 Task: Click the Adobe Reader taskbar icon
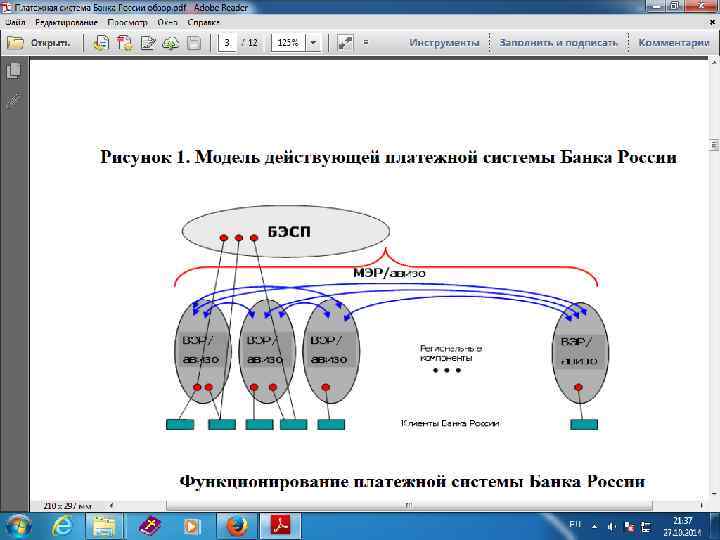[x=281, y=526]
